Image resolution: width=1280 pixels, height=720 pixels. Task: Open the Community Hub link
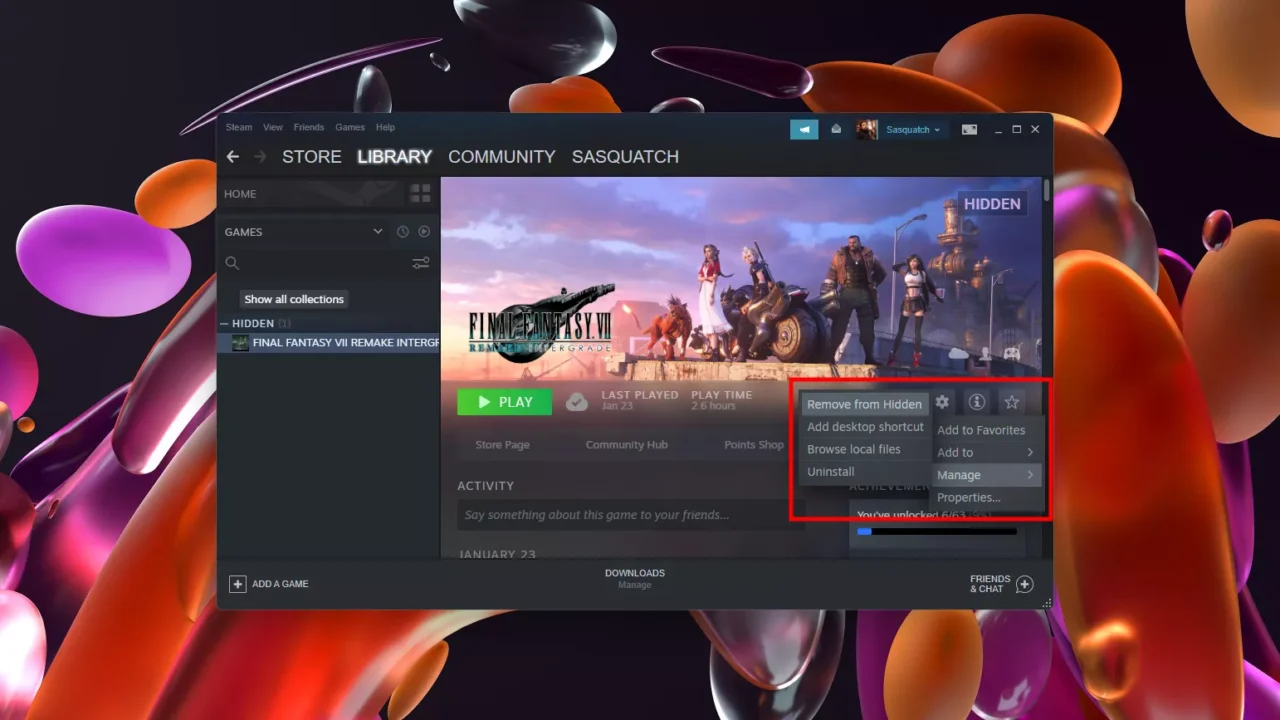[x=626, y=445]
